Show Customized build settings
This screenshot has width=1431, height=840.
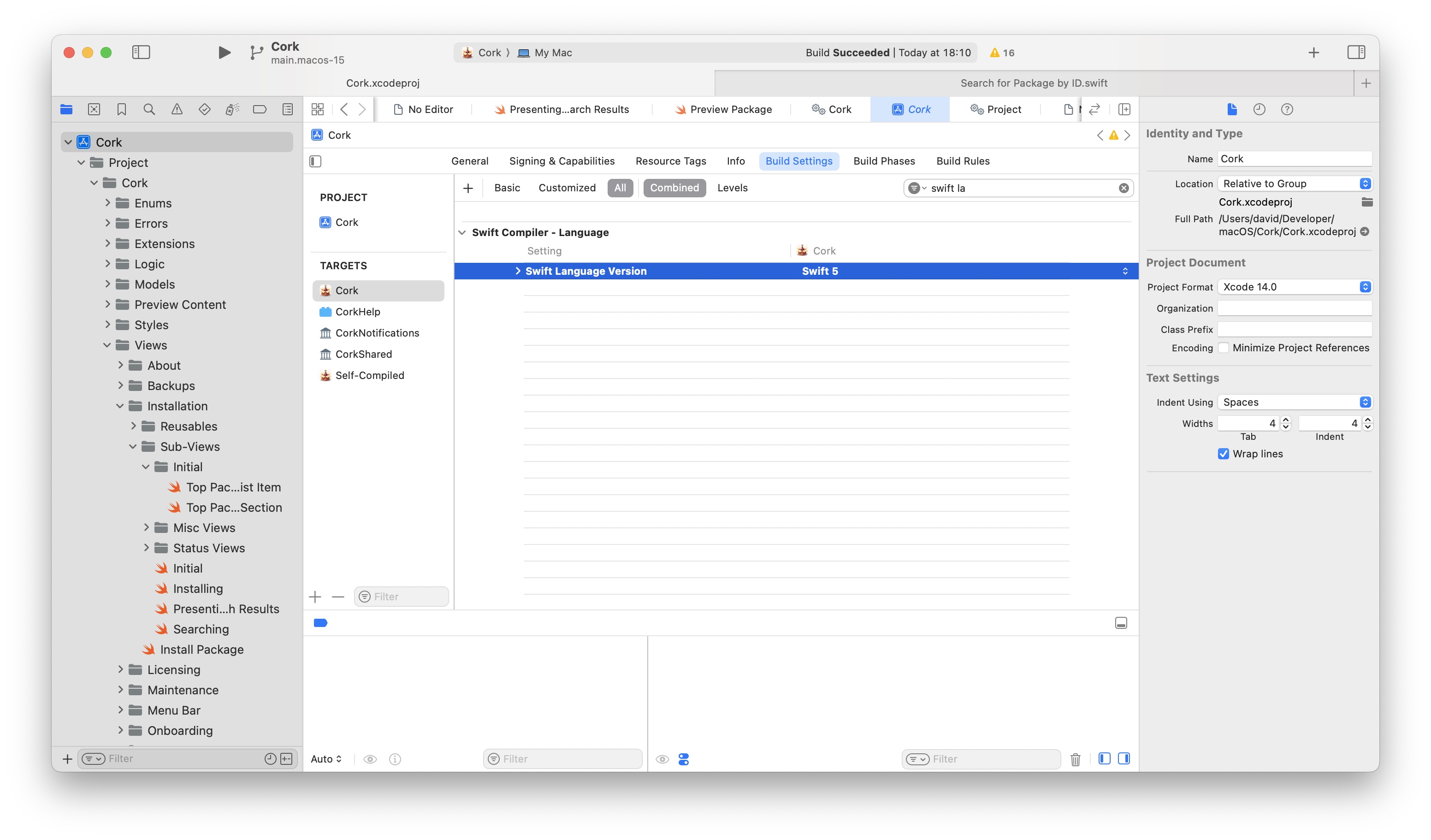567,188
